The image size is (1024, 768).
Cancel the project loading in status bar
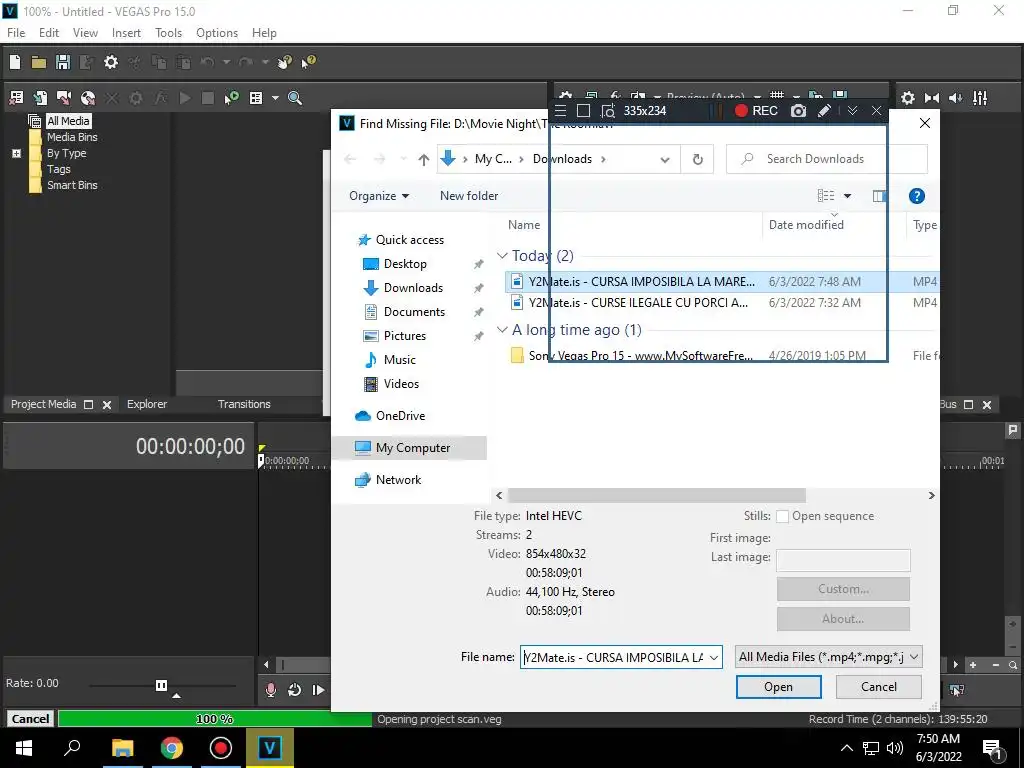tap(30, 719)
